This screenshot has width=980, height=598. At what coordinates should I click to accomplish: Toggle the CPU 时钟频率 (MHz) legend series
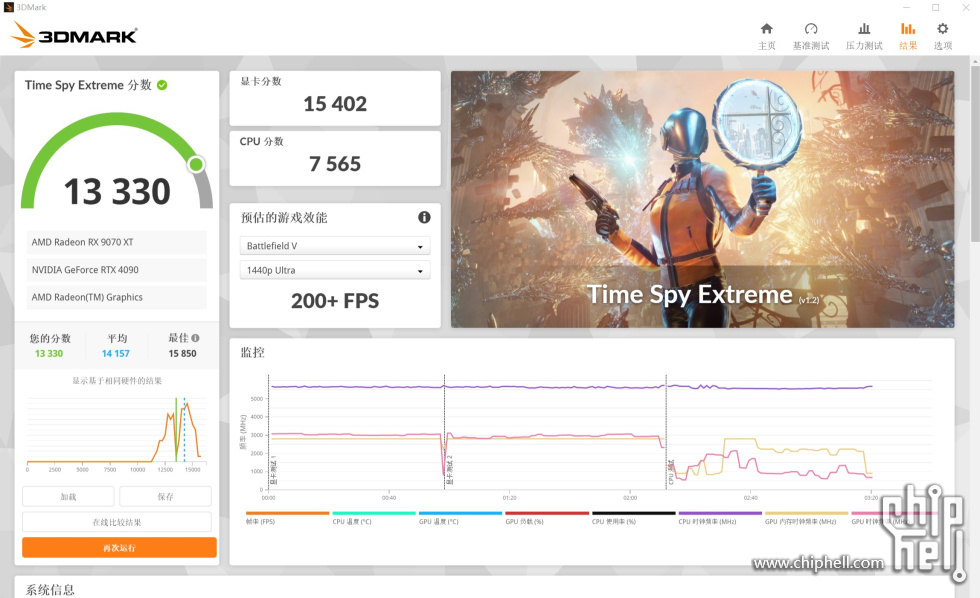coord(720,518)
